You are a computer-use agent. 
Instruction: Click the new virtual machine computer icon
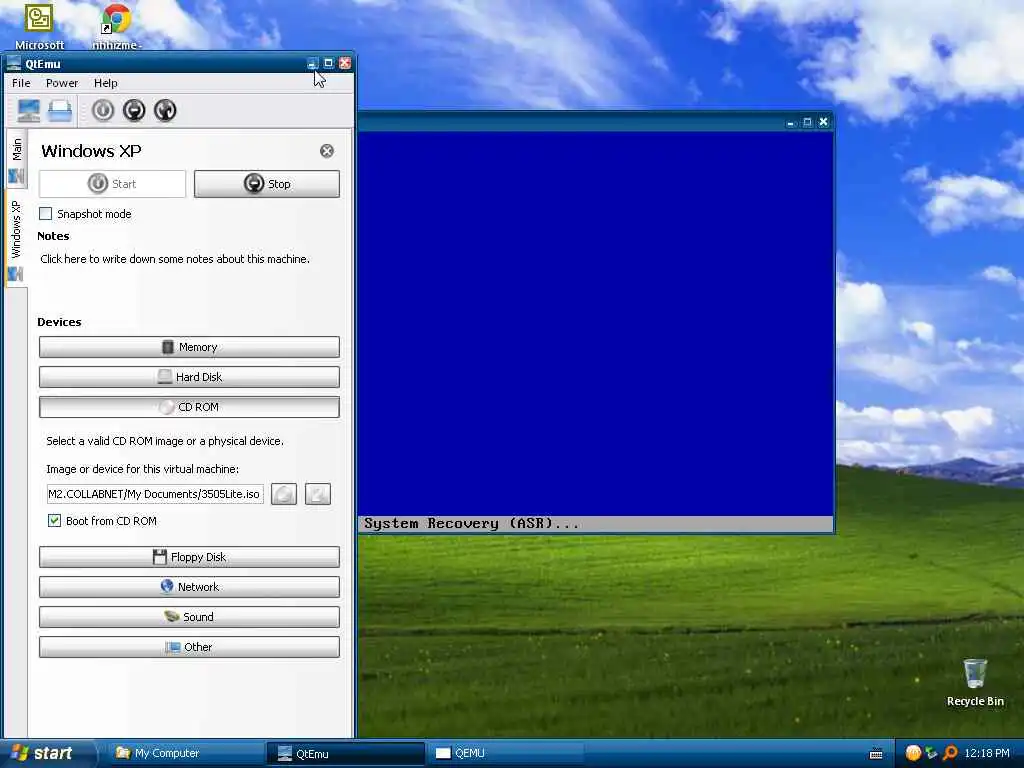click(28, 110)
